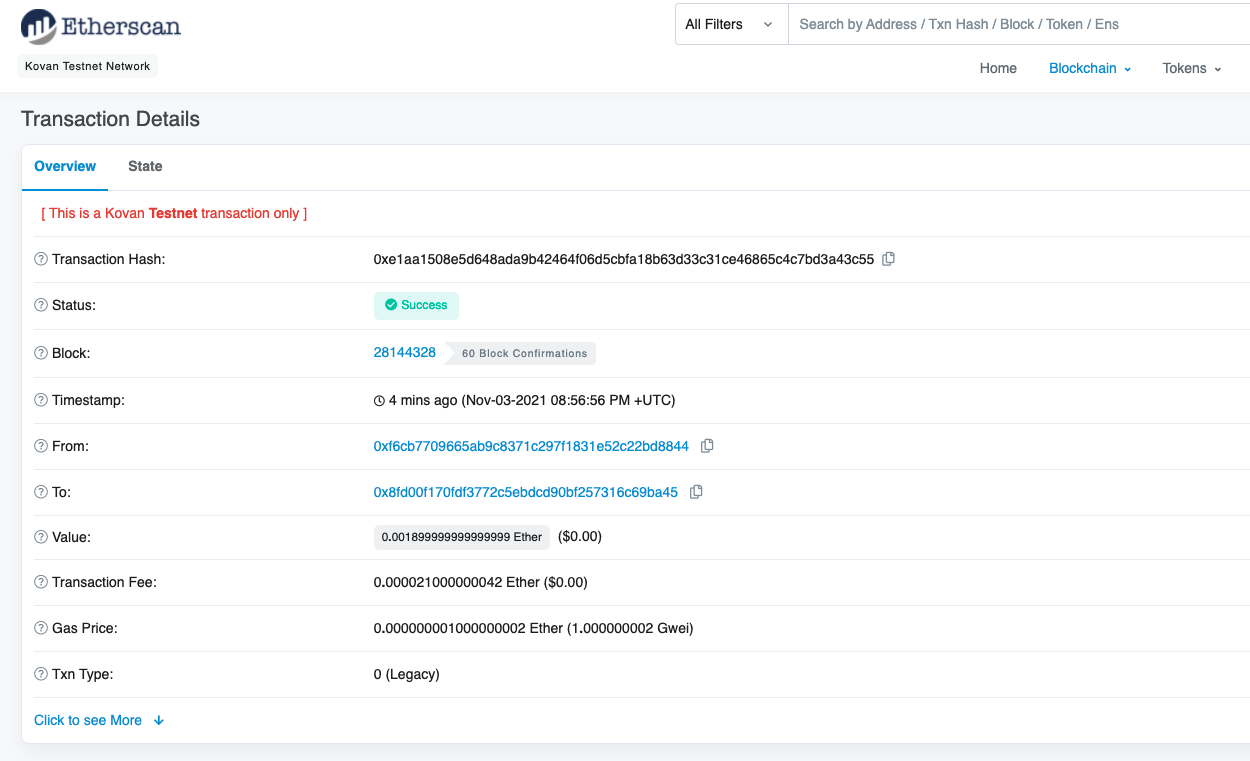Click the Transaction Details heading

(110, 119)
